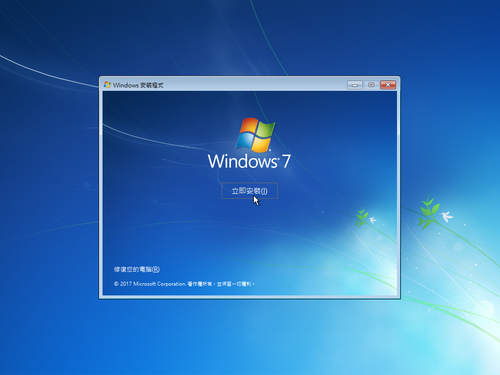Click the Windows setup icon in title bar
This screenshot has width=500, height=375.
tap(107, 85)
